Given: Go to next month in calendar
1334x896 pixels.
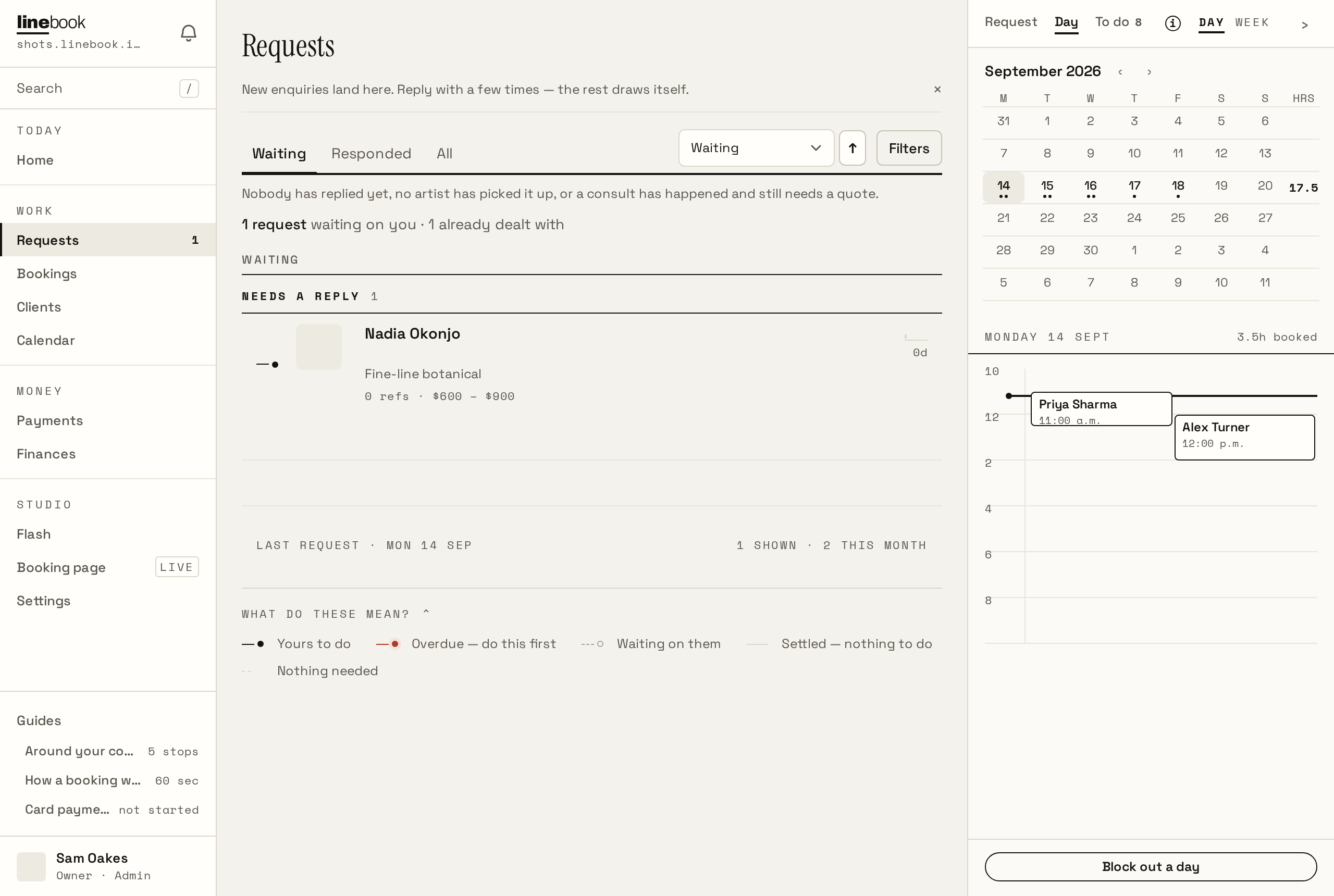Looking at the screenshot, I should pos(1149,72).
